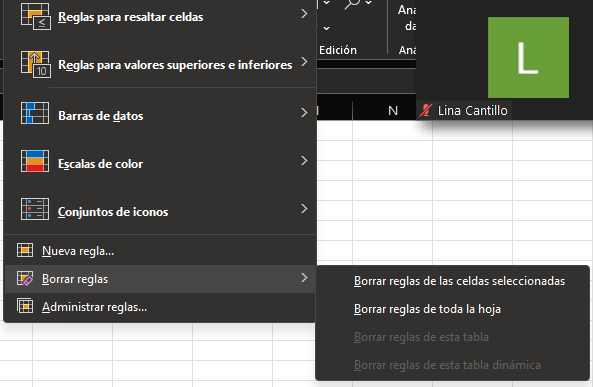Screen dimensions: 593x387
Task: Expand the Barras de datos submenu arrow
Action: (x=304, y=113)
